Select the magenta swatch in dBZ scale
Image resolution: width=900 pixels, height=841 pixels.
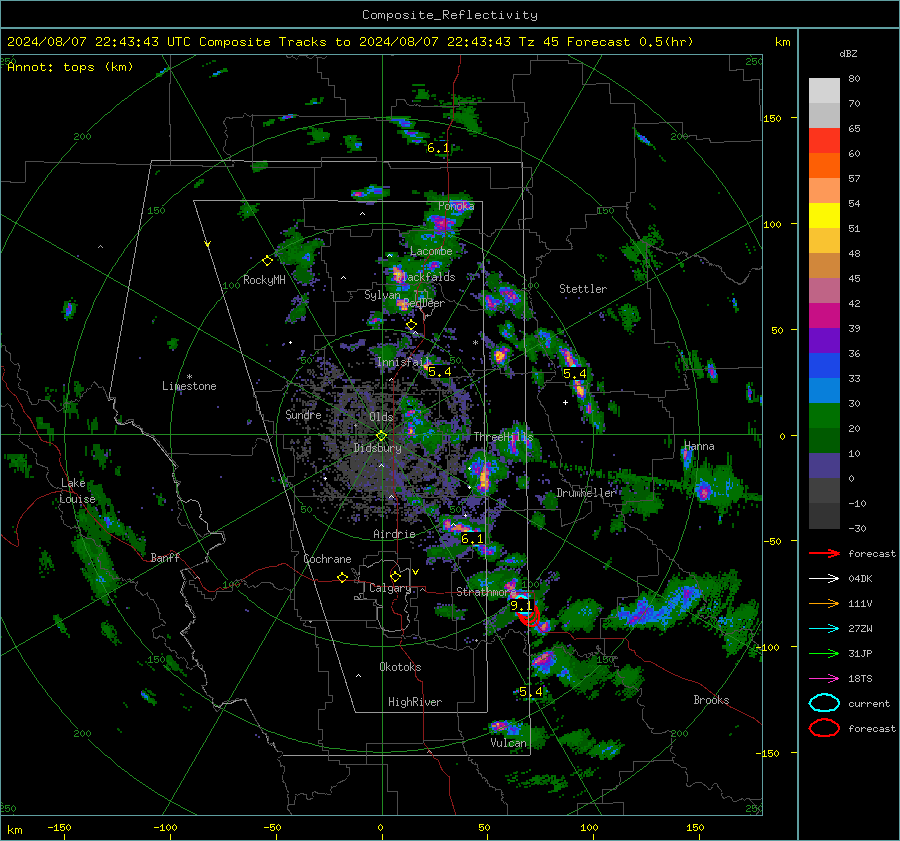click(x=824, y=316)
